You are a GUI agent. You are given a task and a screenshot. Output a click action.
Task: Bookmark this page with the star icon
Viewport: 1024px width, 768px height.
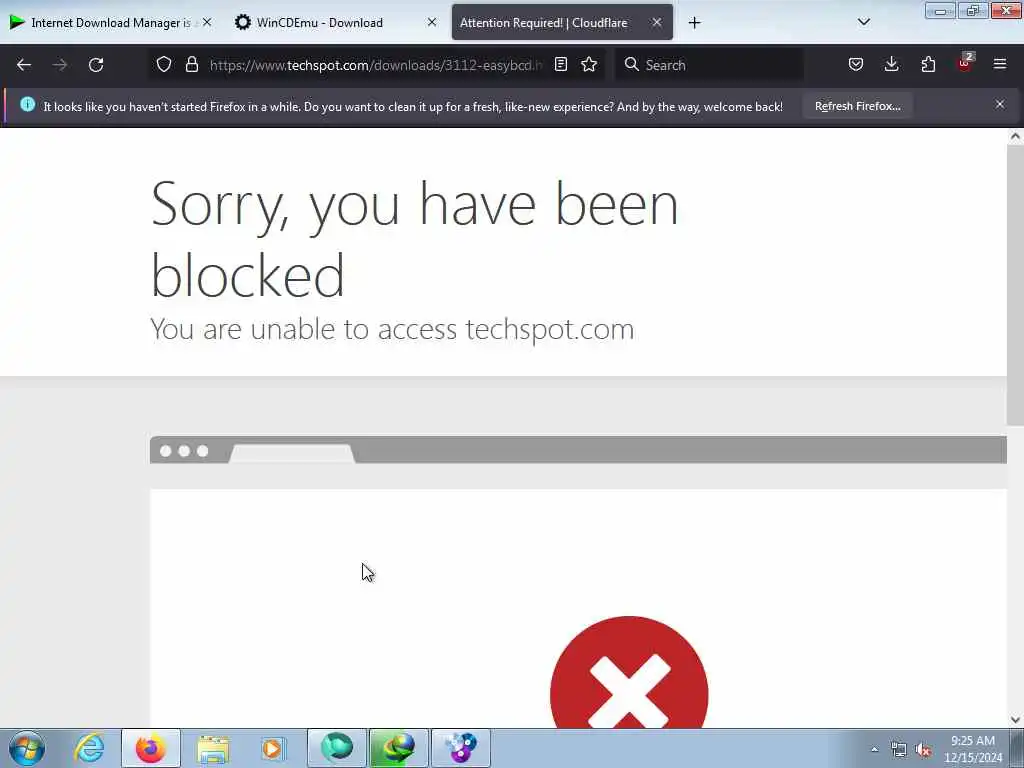click(x=589, y=65)
